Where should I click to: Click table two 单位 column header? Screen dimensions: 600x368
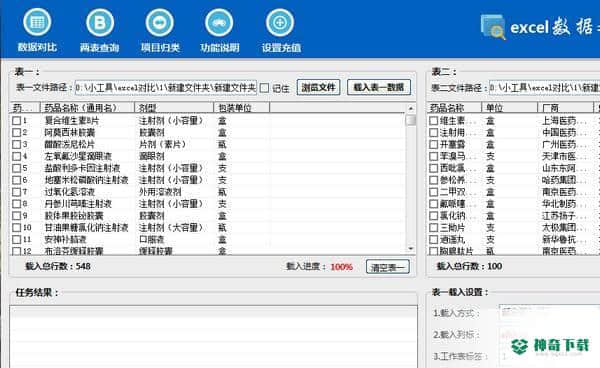(x=509, y=108)
